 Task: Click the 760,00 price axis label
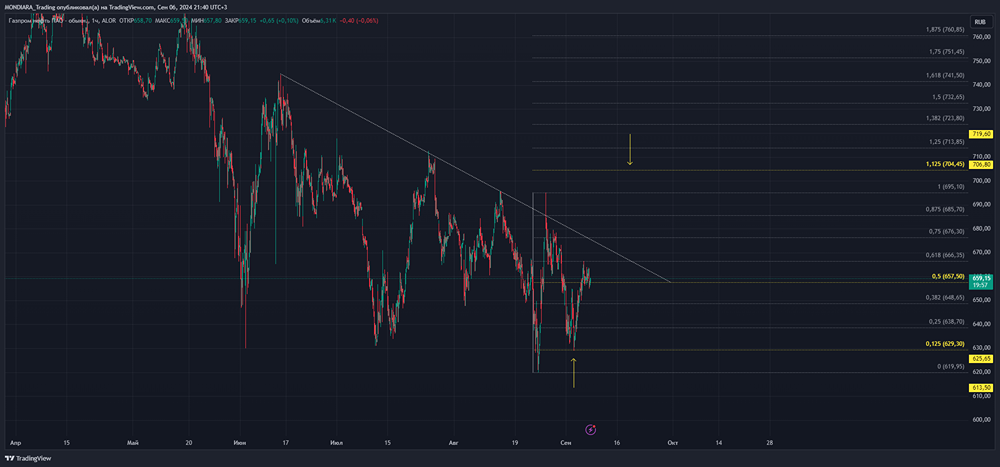click(981, 36)
